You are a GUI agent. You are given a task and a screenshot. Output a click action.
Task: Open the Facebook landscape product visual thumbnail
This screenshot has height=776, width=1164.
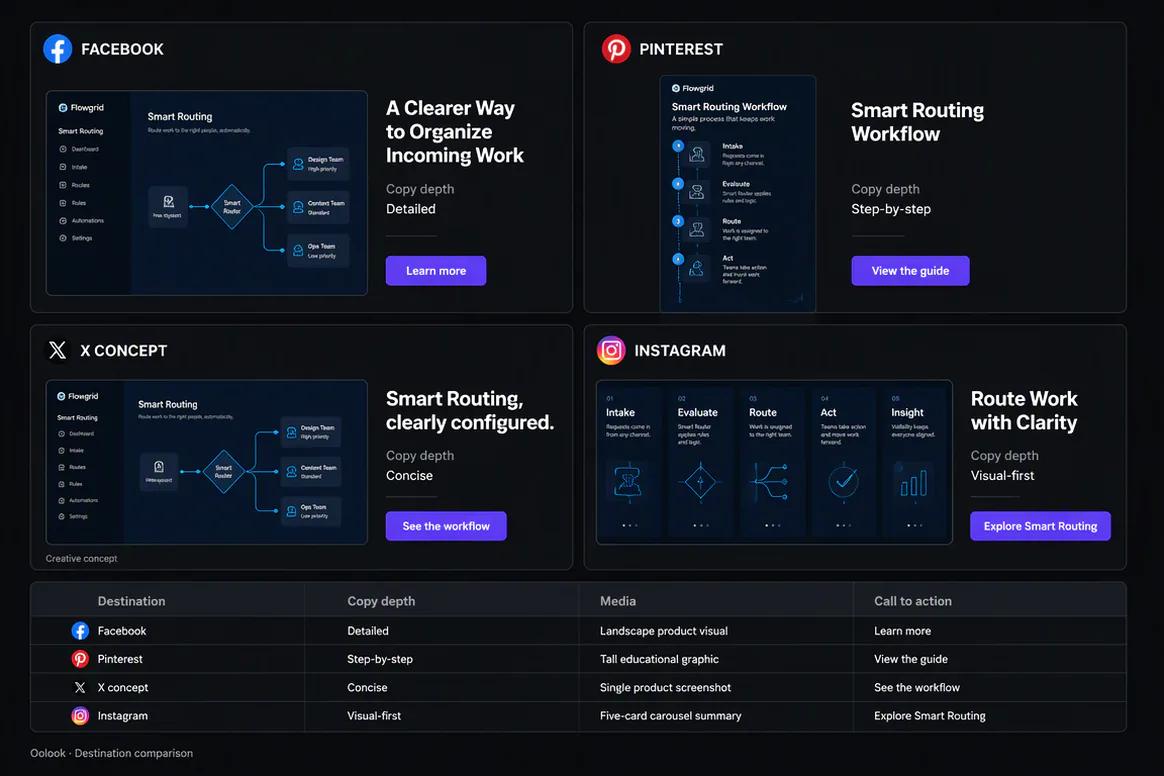206,193
